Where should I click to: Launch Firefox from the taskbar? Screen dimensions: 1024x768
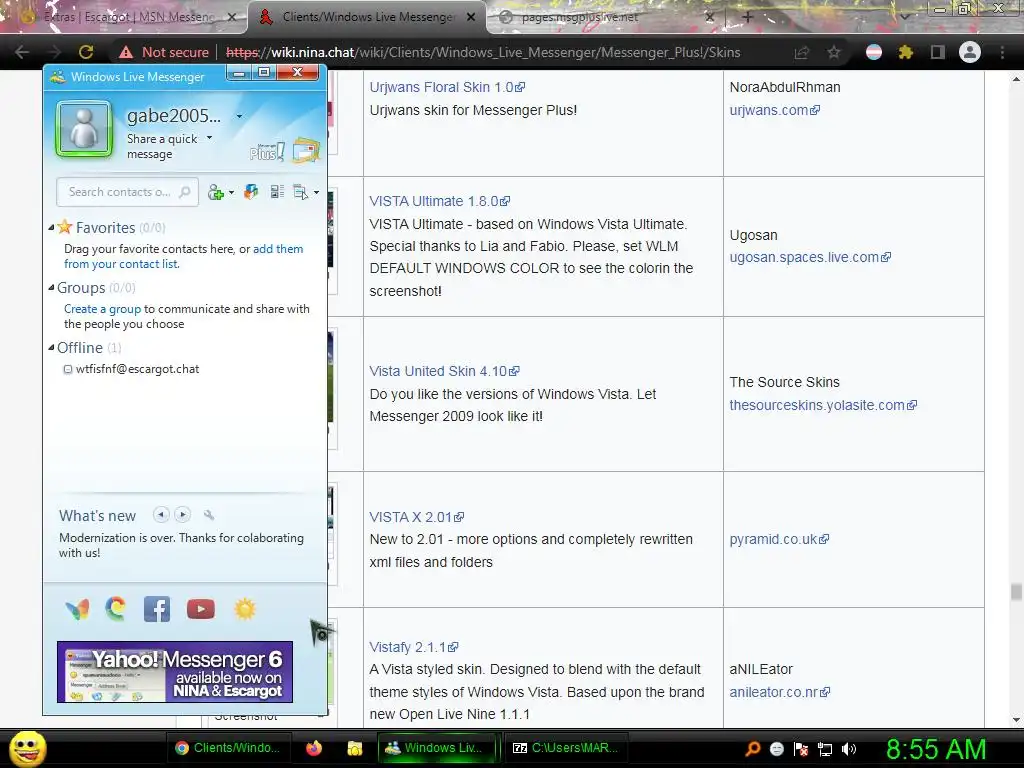click(x=314, y=748)
